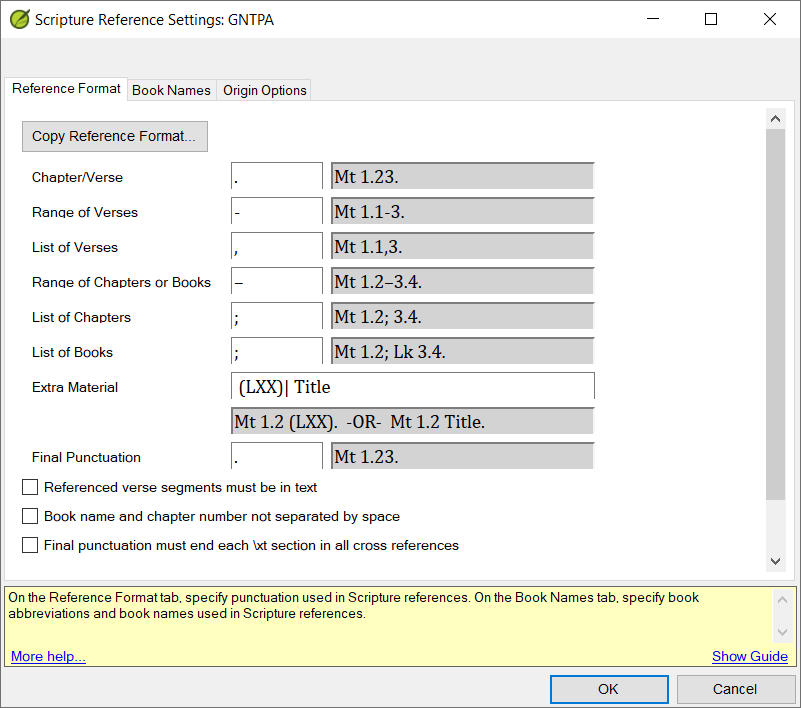Click the help text scroll up arrow
Screen dimensions: 801x708
(x=782, y=599)
